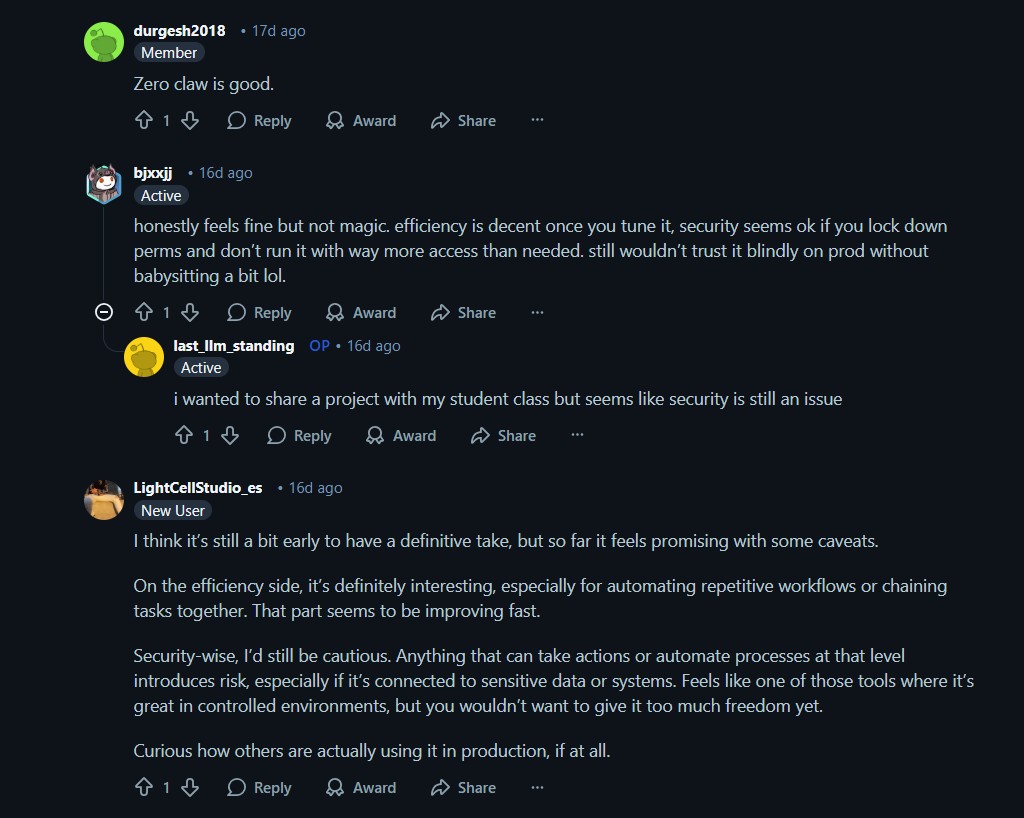1024x818 pixels.
Task: Downvote durgesh2018's comment
Action: tap(190, 121)
